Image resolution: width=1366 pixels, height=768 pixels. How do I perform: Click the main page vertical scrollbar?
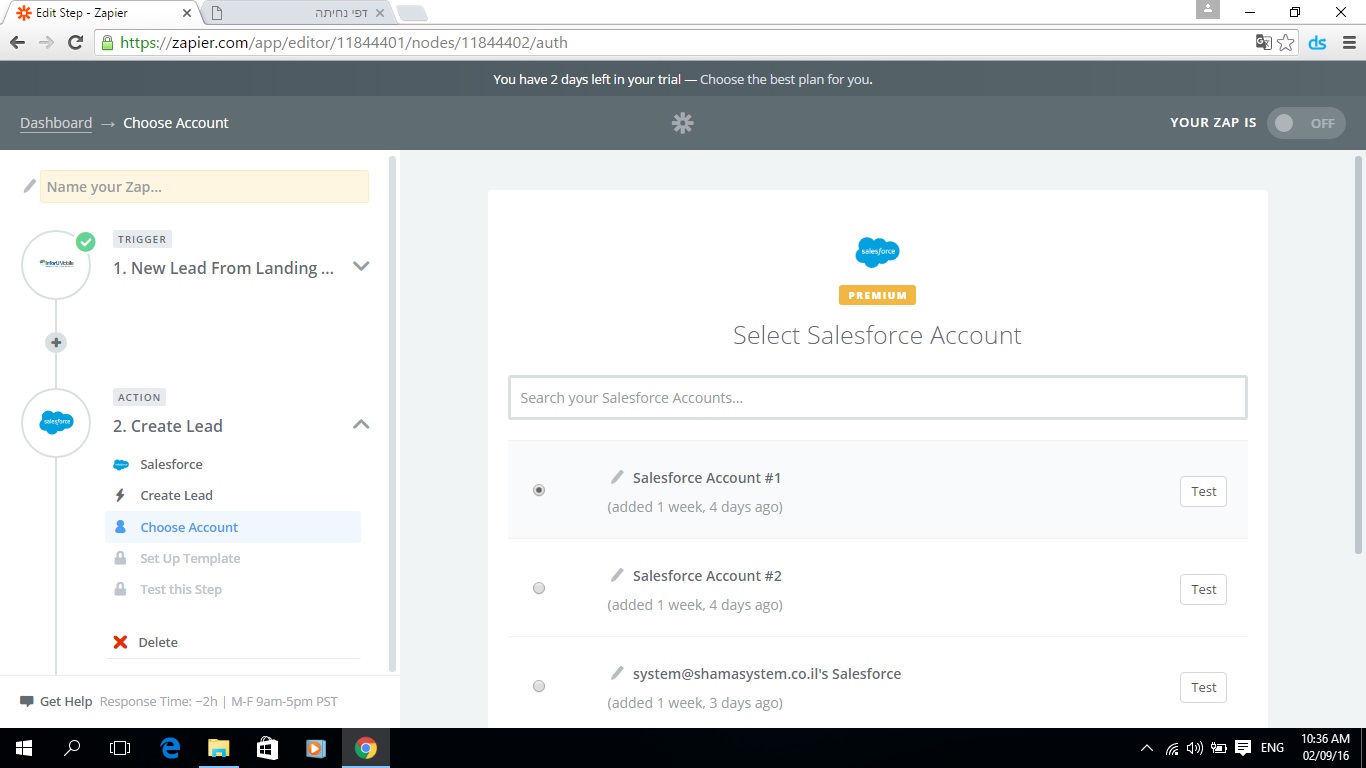pyautogui.click(x=1358, y=355)
